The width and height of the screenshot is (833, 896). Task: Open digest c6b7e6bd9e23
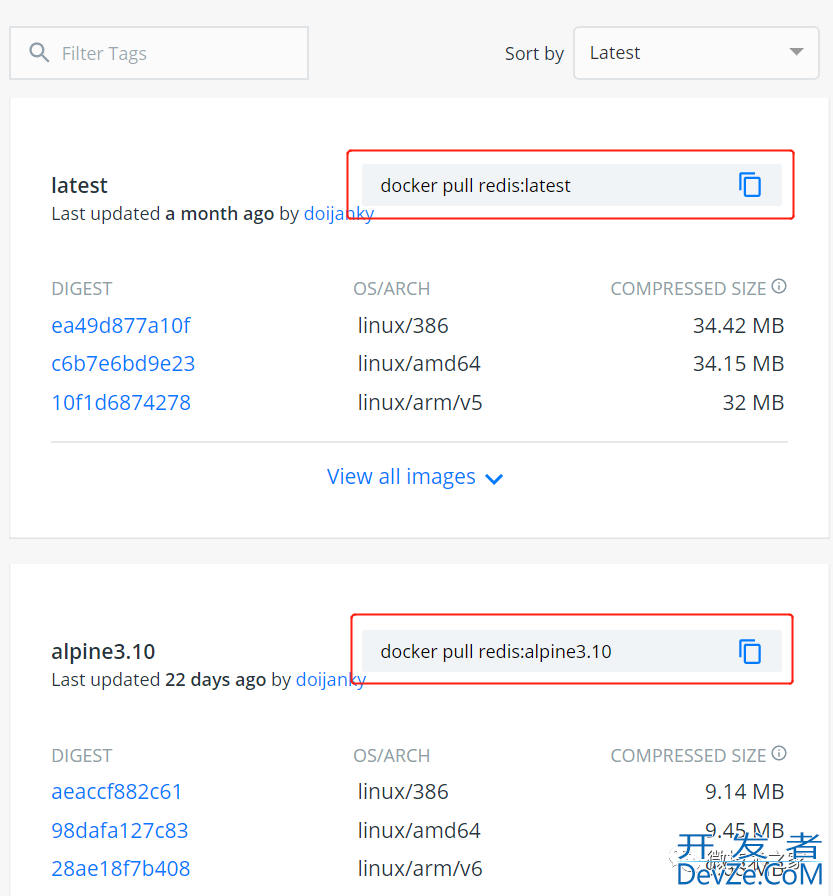click(123, 364)
